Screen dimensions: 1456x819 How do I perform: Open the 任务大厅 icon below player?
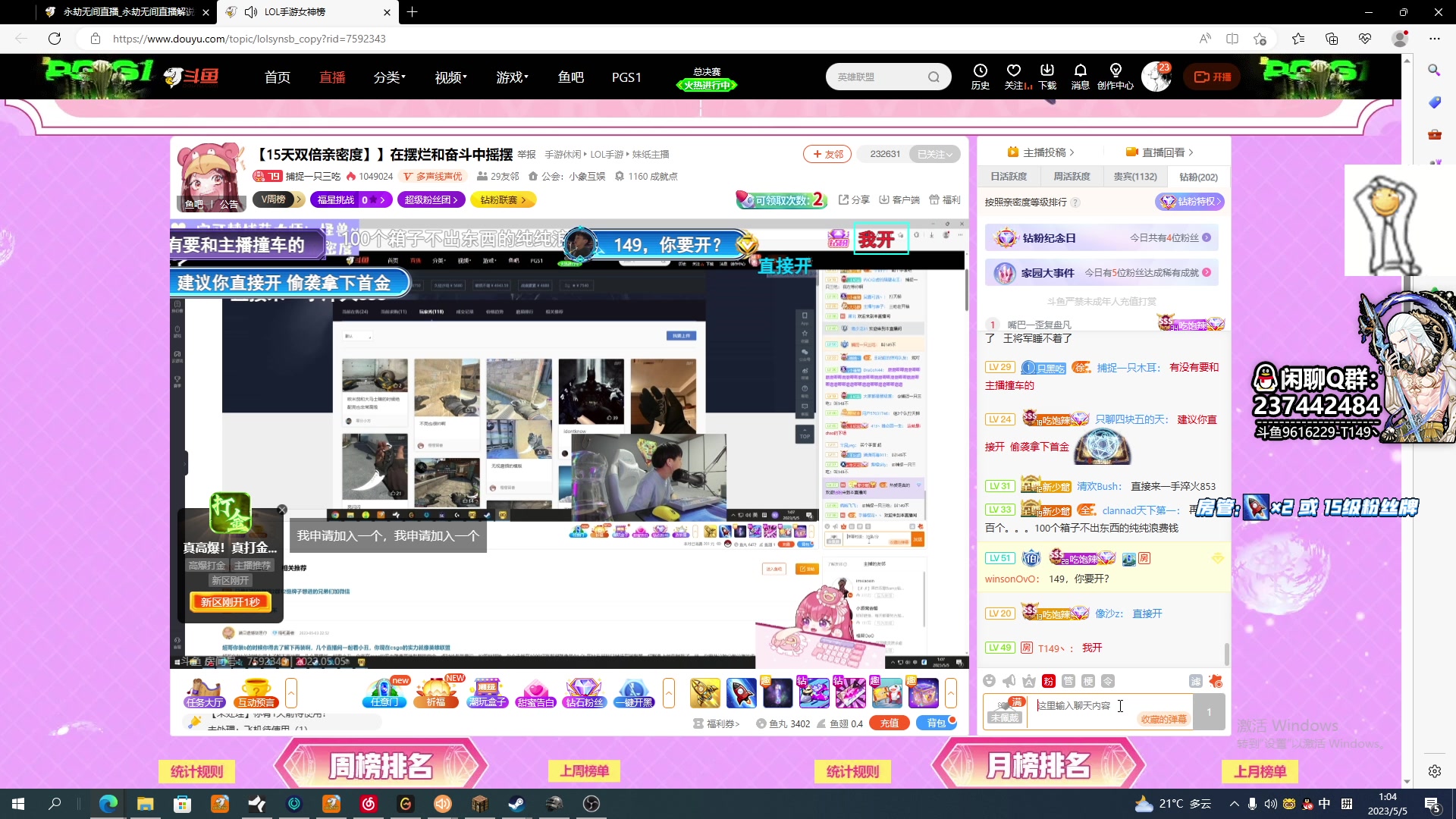point(205,692)
